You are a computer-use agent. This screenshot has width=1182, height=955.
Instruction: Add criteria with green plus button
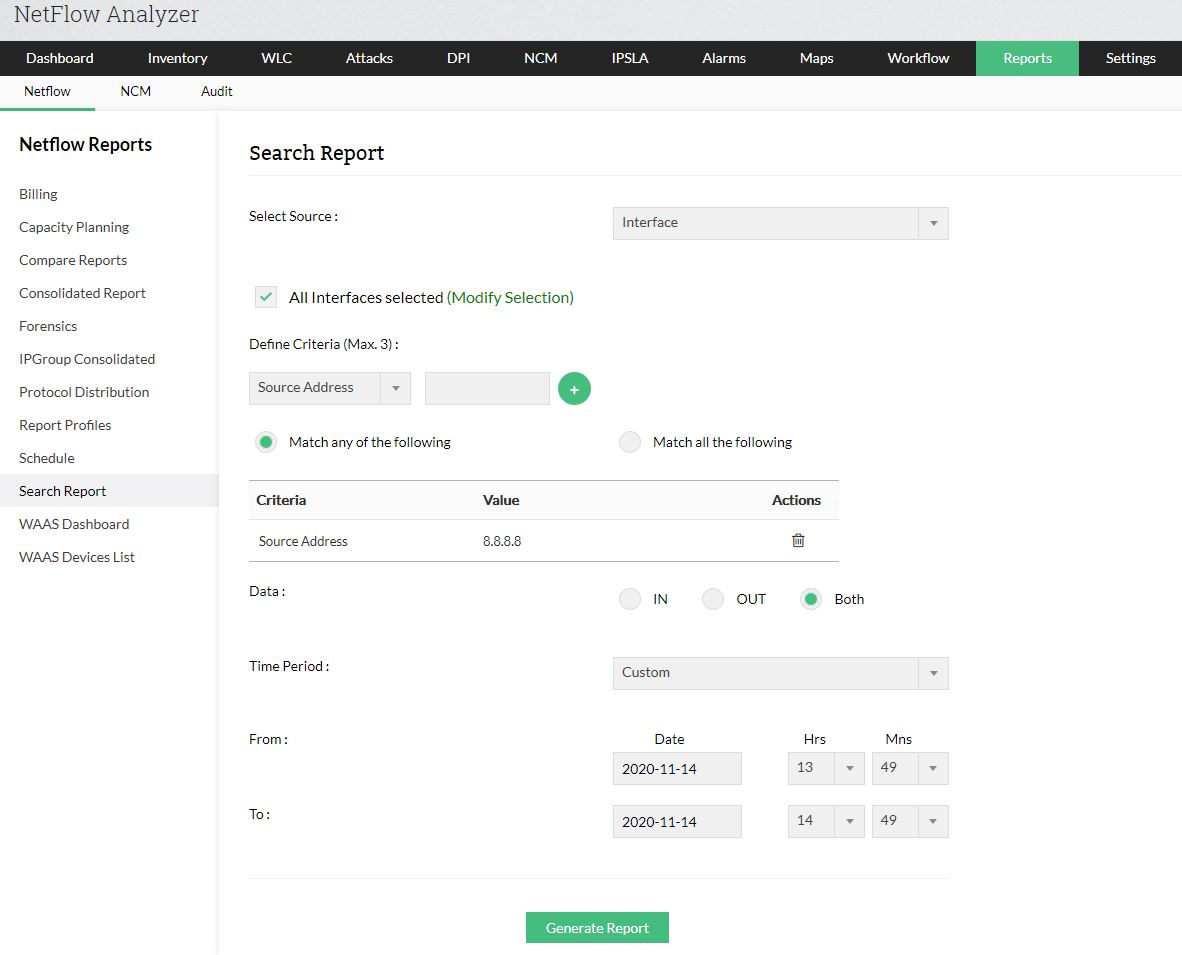pyautogui.click(x=574, y=389)
